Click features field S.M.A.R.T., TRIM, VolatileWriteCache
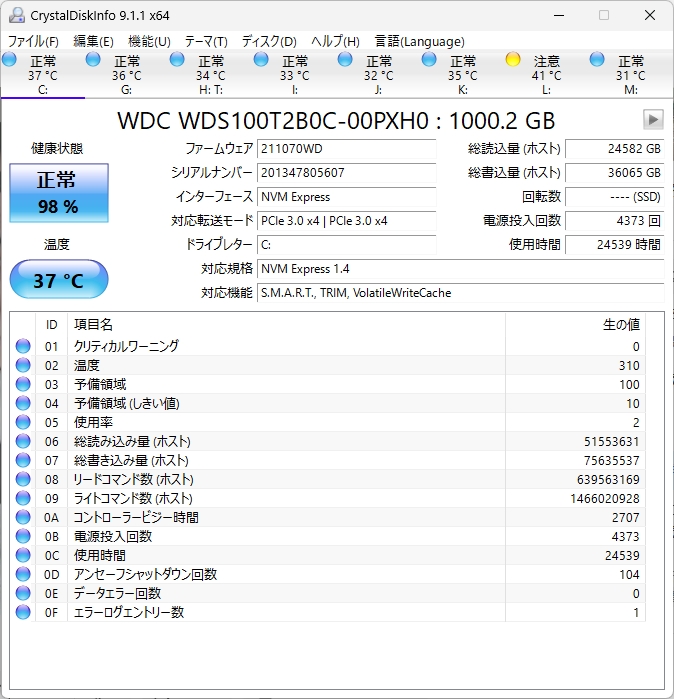 460,293
